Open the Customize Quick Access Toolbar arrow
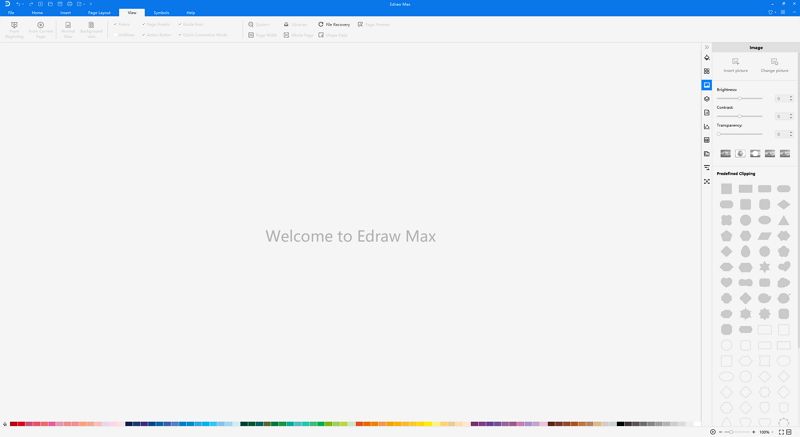The width and height of the screenshot is (800, 437). (x=91, y=4)
